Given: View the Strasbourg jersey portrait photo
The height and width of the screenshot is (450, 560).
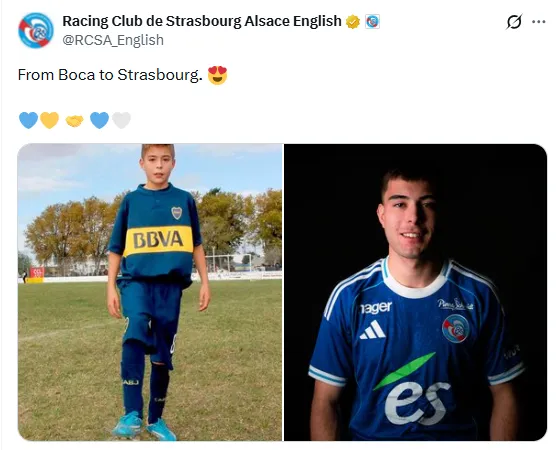Looking at the screenshot, I should [415, 292].
